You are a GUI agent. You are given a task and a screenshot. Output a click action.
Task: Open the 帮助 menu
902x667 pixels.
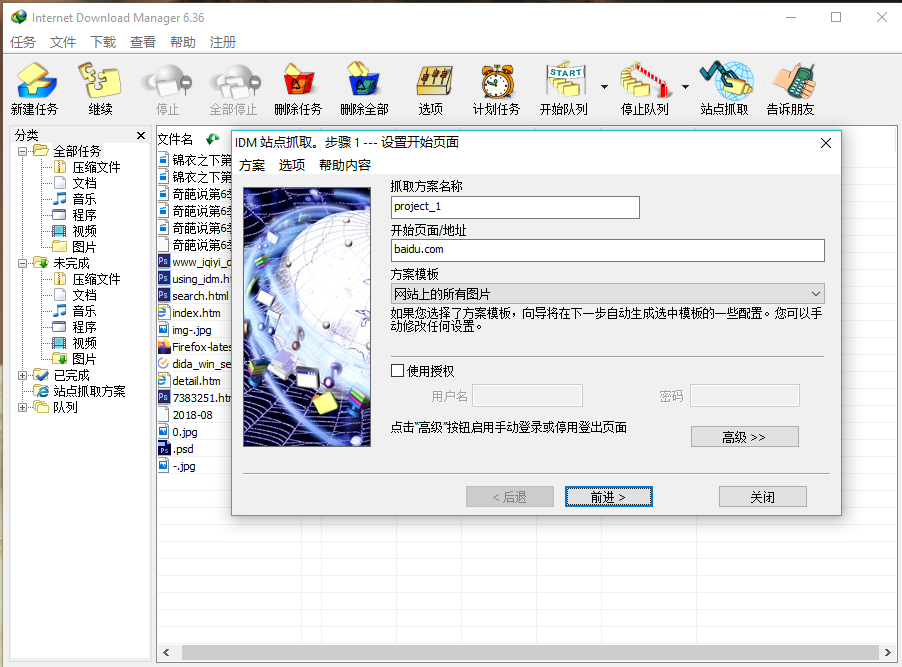(183, 42)
